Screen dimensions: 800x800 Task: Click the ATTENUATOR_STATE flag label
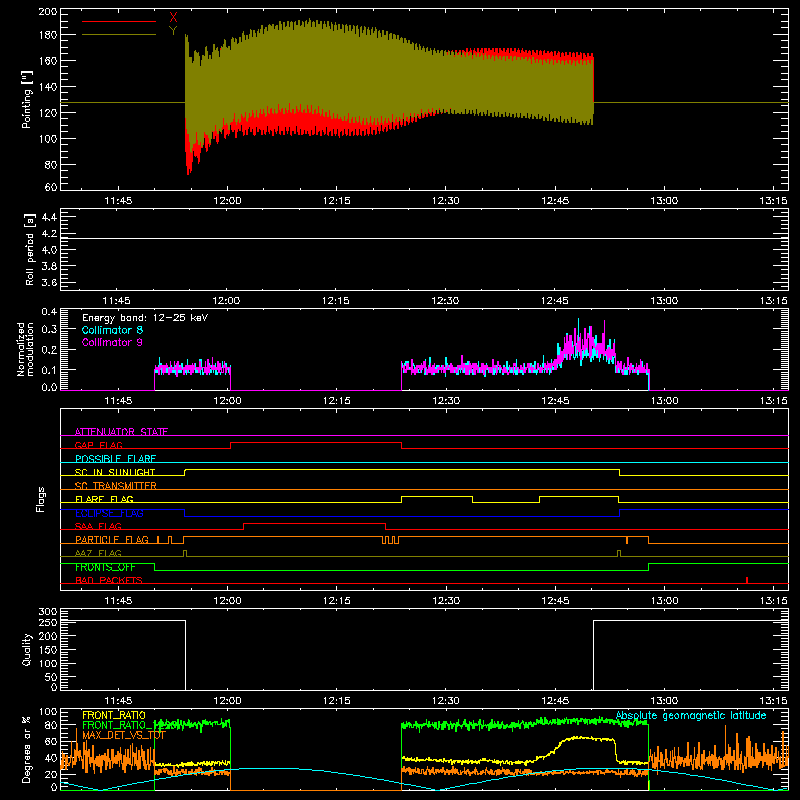[x=121, y=432]
